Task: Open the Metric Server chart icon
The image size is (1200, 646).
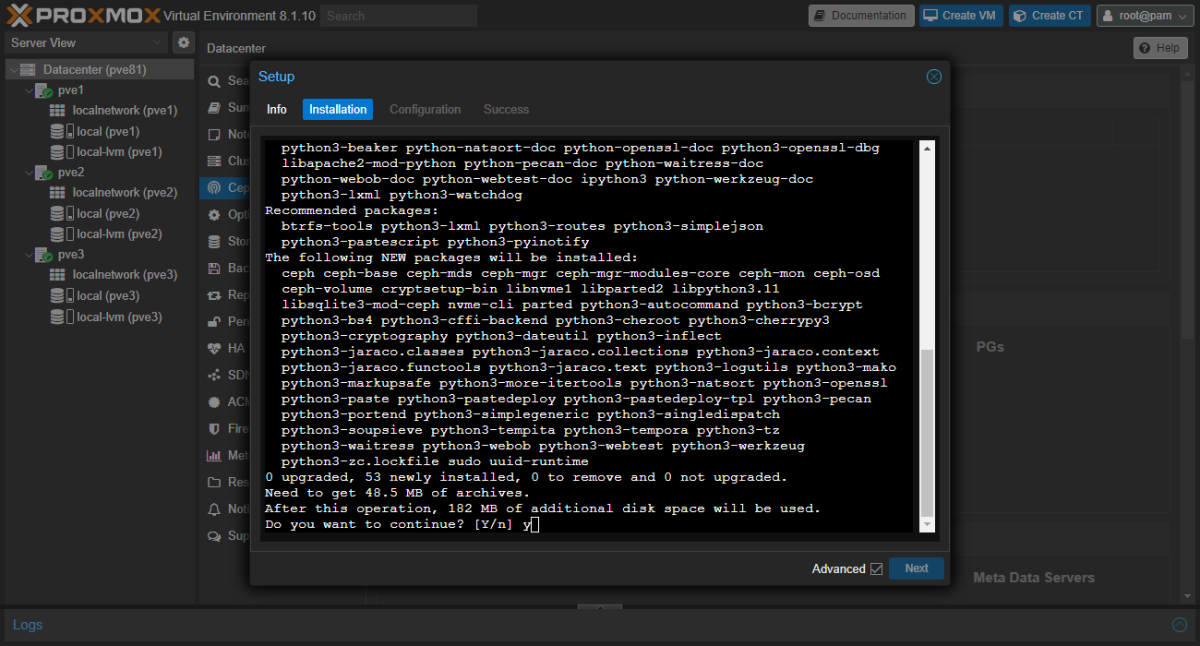Action: (x=214, y=455)
